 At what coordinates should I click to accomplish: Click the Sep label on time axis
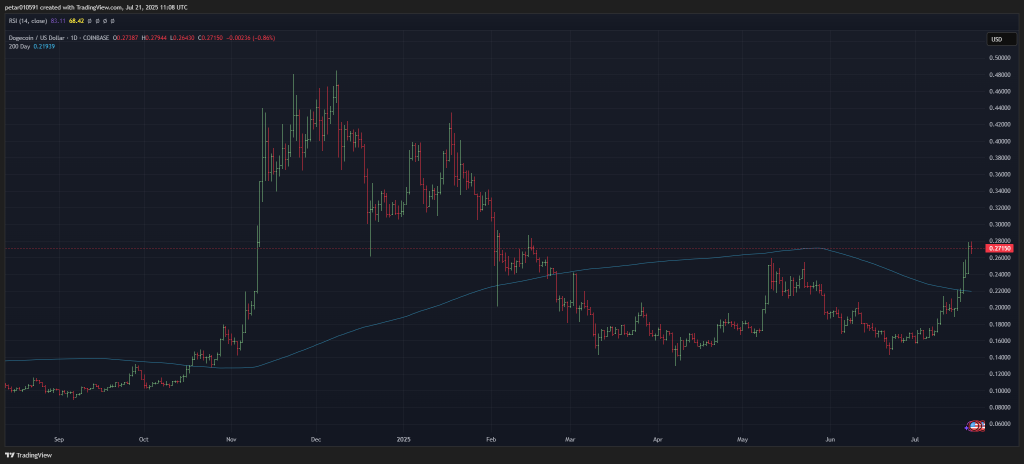(x=59, y=440)
